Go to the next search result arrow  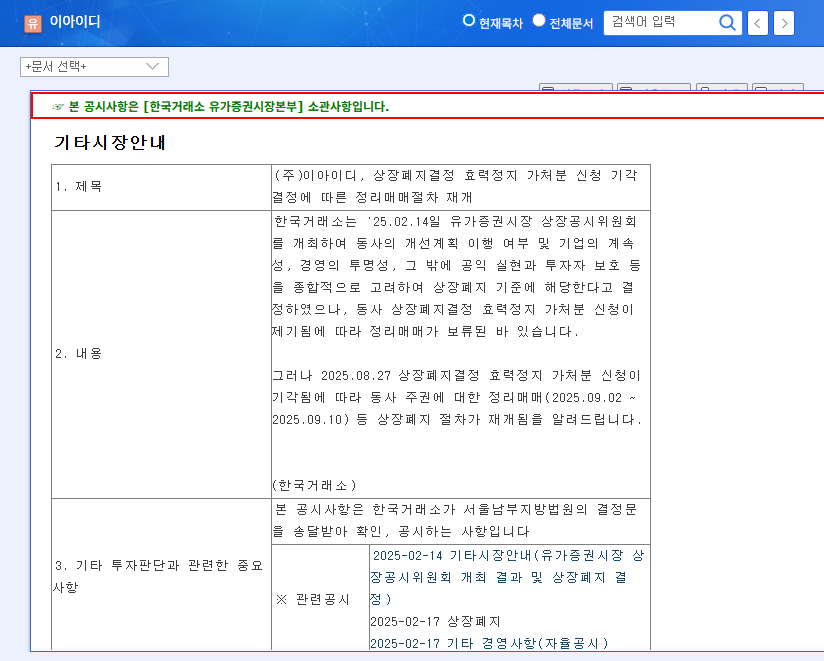coord(784,23)
